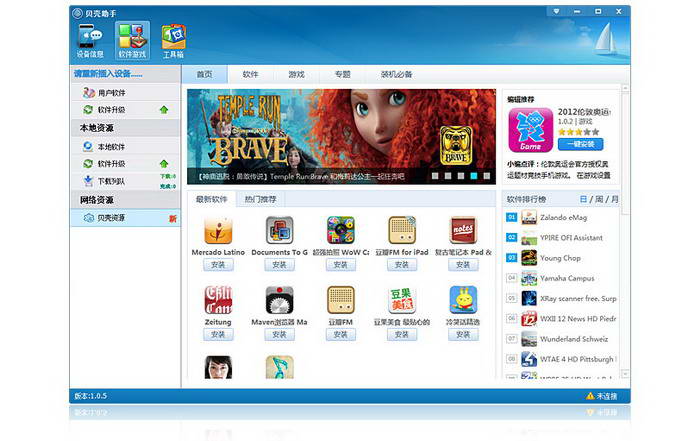Click the 一键安装 one-click install button
The width and height of the screenshot is (700, 441).
(580, 144)
